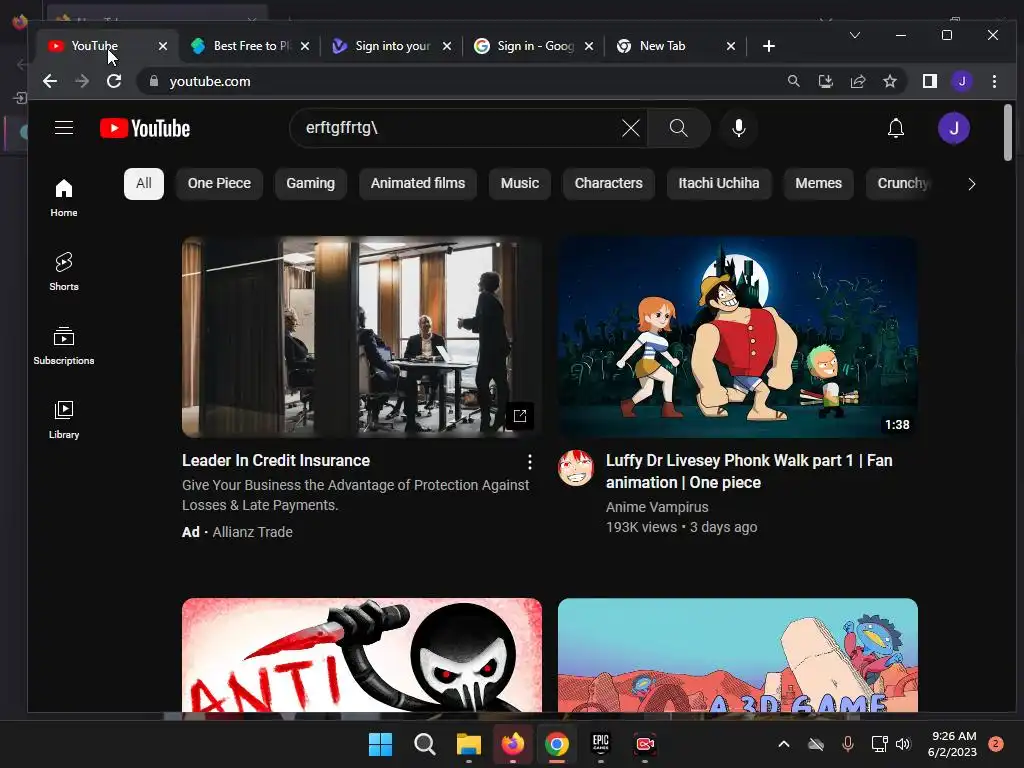
Task: Open the A 3D GAME video thumbnail
Action: click(x=737, y=655)
